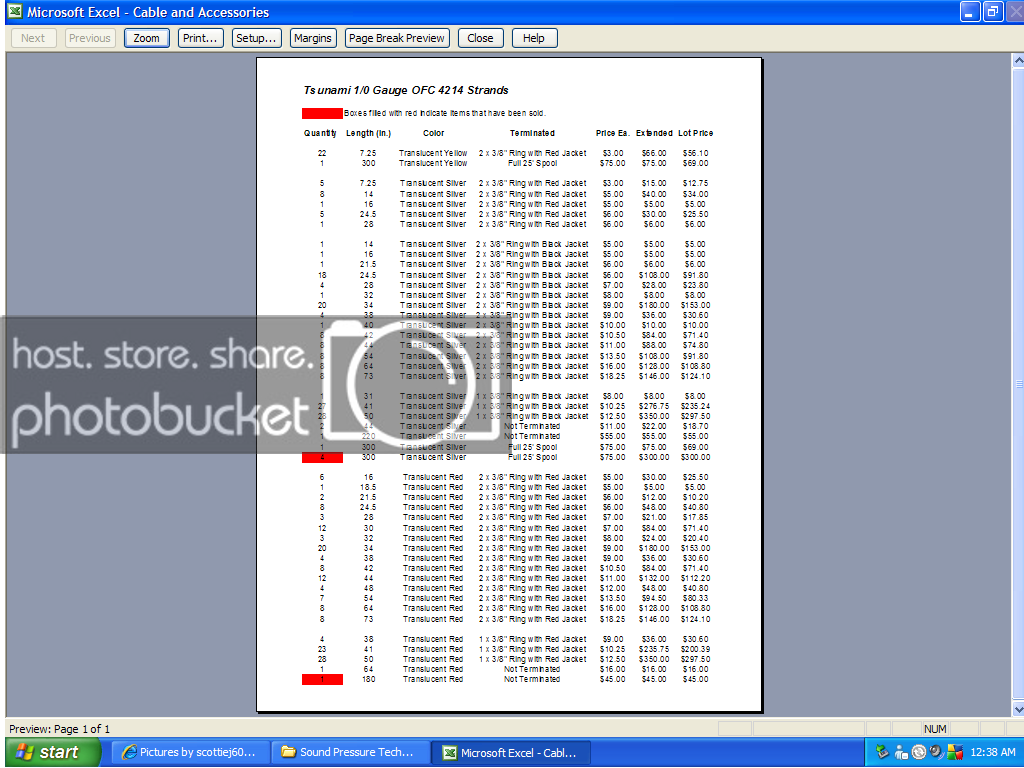Click the '$235.75' extended value

[x=654, y=650]
